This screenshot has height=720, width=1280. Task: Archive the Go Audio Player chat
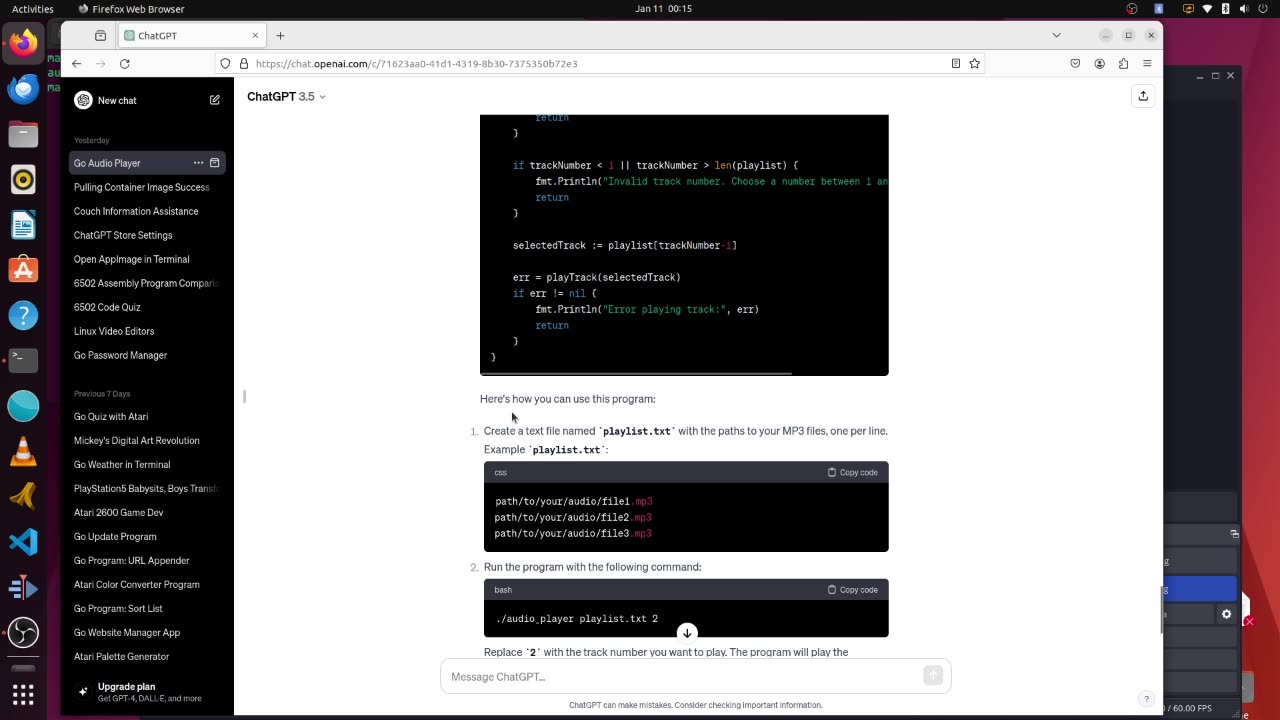click(214, 163)
